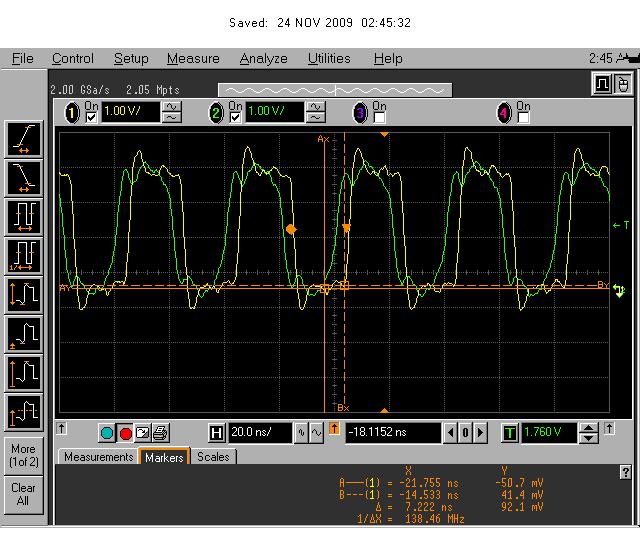The height and width of the screenshot is (544, 640).
Task: Increase channel 1 vertical scale with upper arrow
Action: click(x=172, y=107)
